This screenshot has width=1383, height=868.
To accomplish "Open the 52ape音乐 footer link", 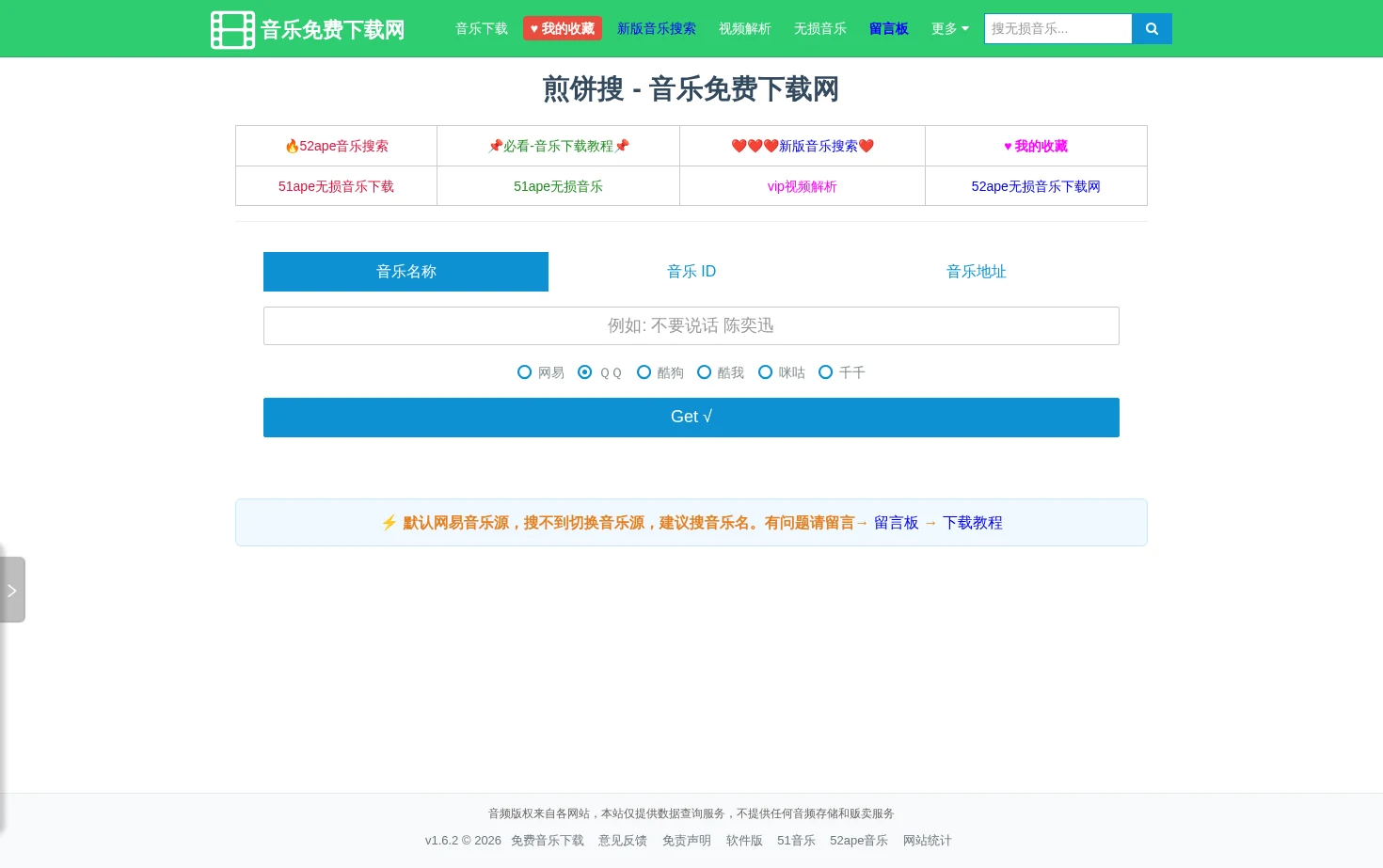I will (x=859, y=841).
